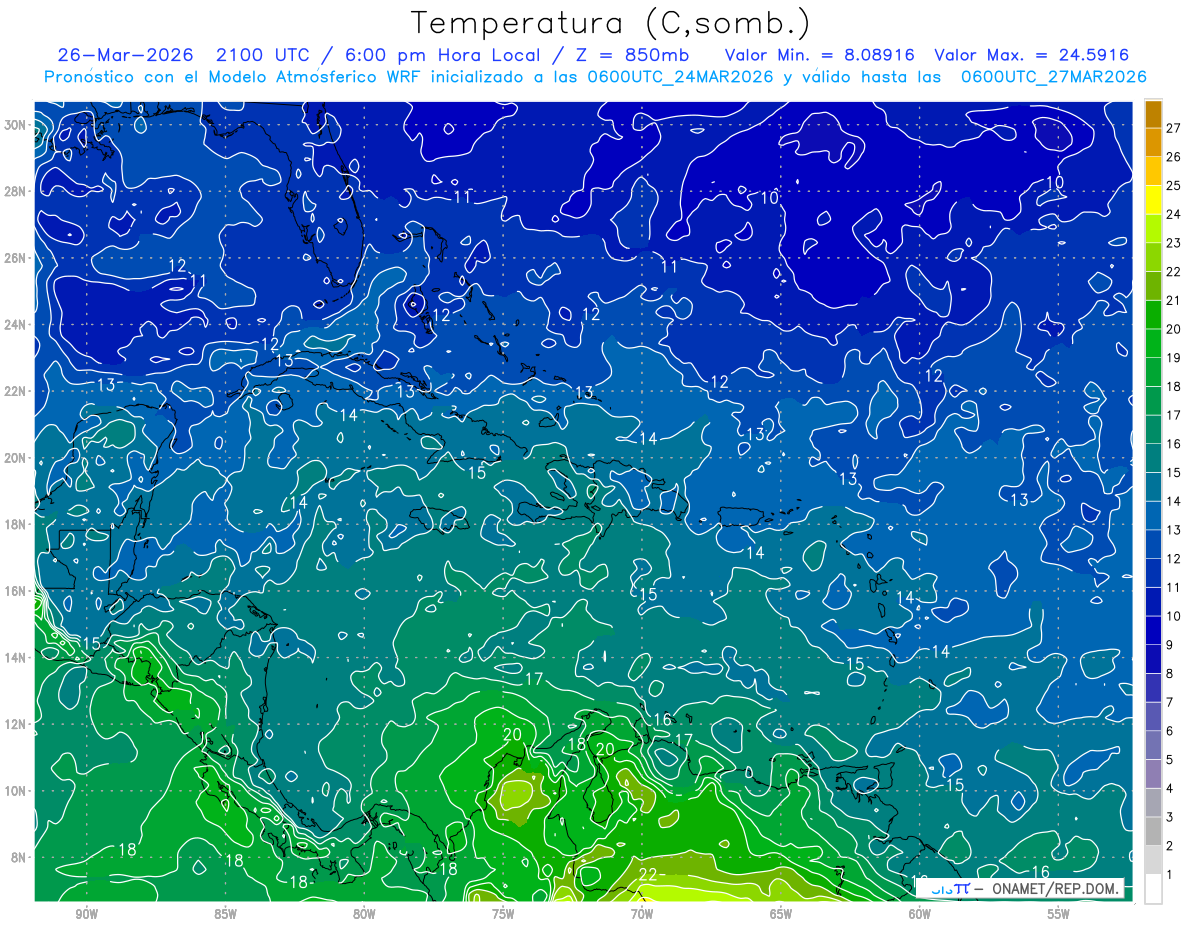Click the Temperatura (C,somb.) chart title

(x=611, y=24)
